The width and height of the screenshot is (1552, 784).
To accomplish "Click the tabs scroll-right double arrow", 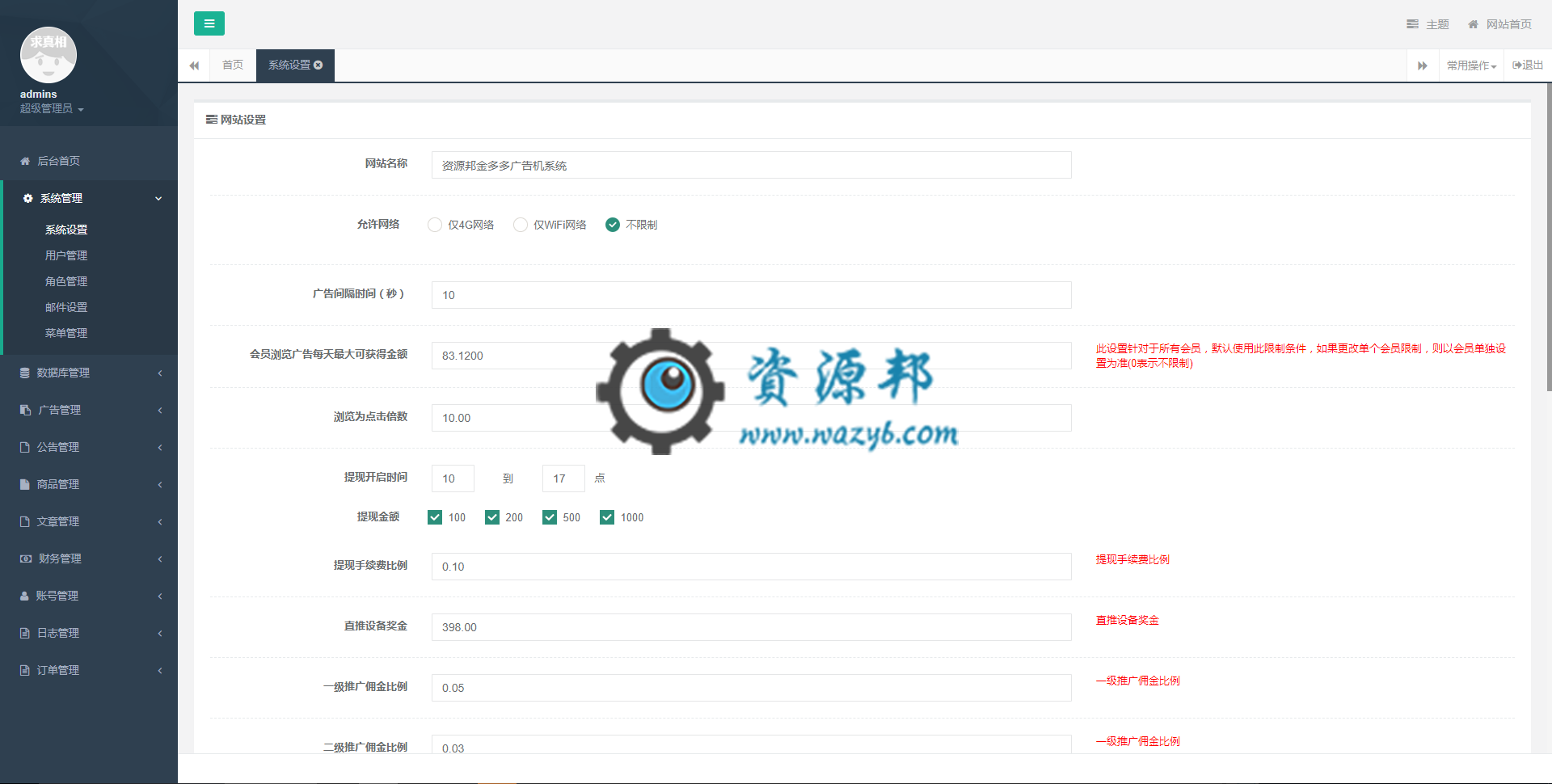I will tap(1423, 65).
